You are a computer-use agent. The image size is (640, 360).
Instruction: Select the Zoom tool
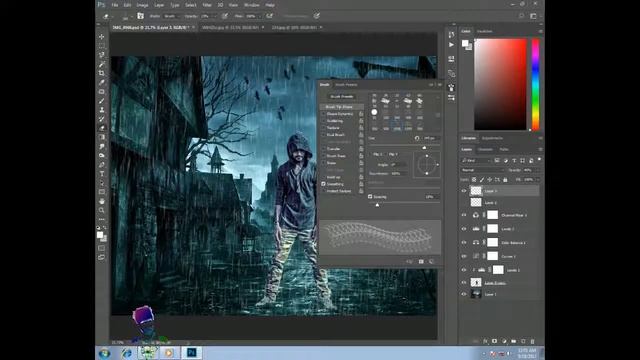tap(102, 210)
